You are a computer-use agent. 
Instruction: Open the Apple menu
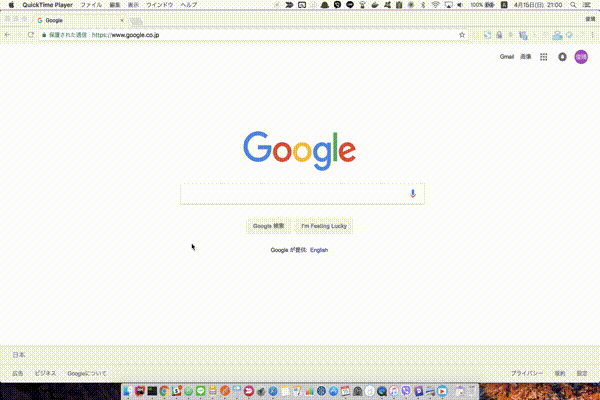tap(11, 5)
